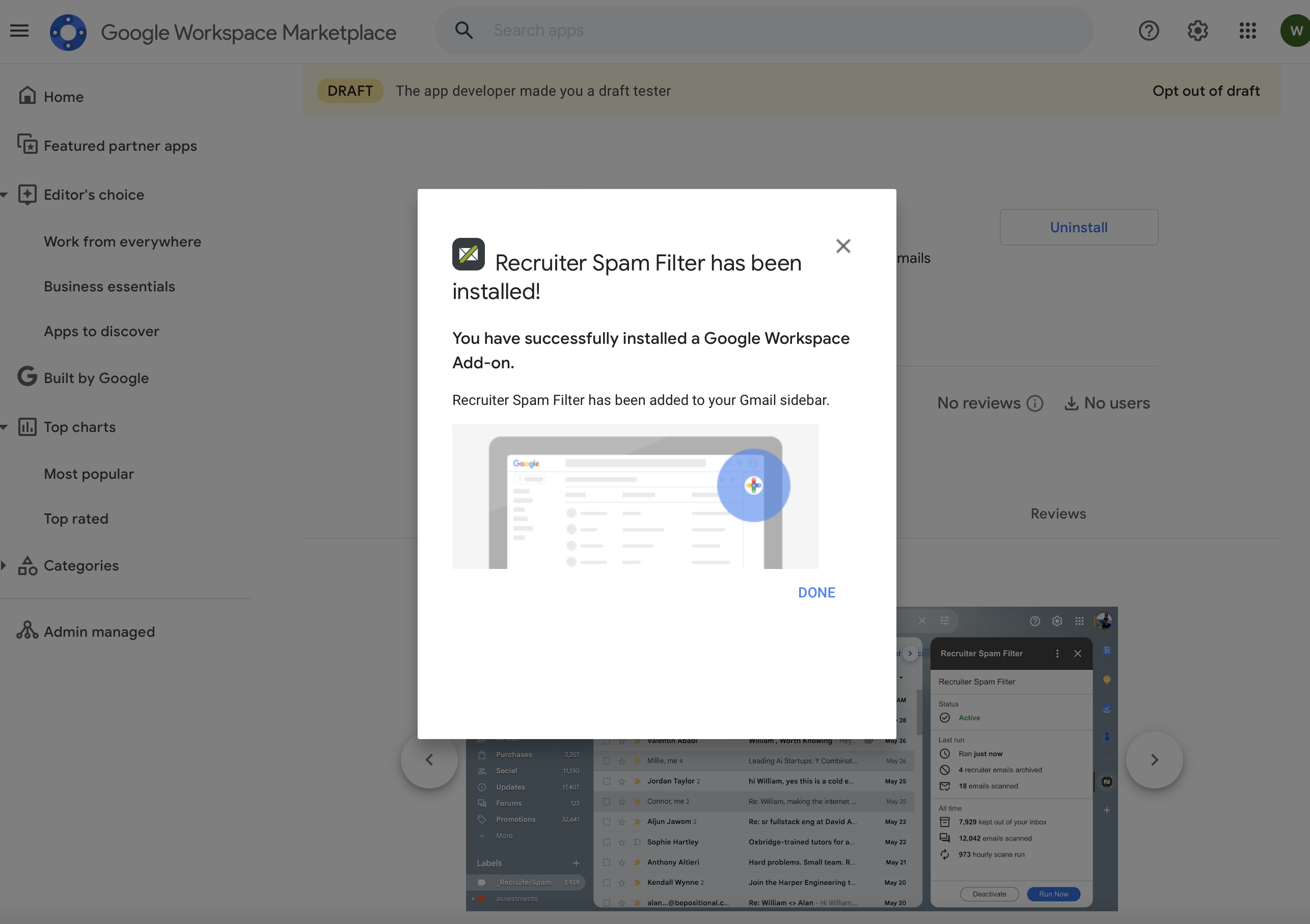Open the main hamburger menu
The height and width of the screenshot is (924, 1310).
19,31
